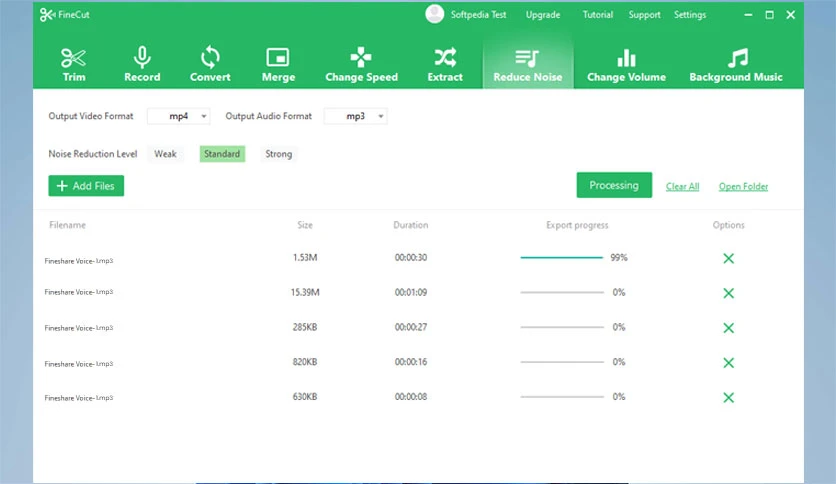Viewport: 836px width, 484px height.
Task: Set noise reduction level to Standard
Action: [222, 154]
